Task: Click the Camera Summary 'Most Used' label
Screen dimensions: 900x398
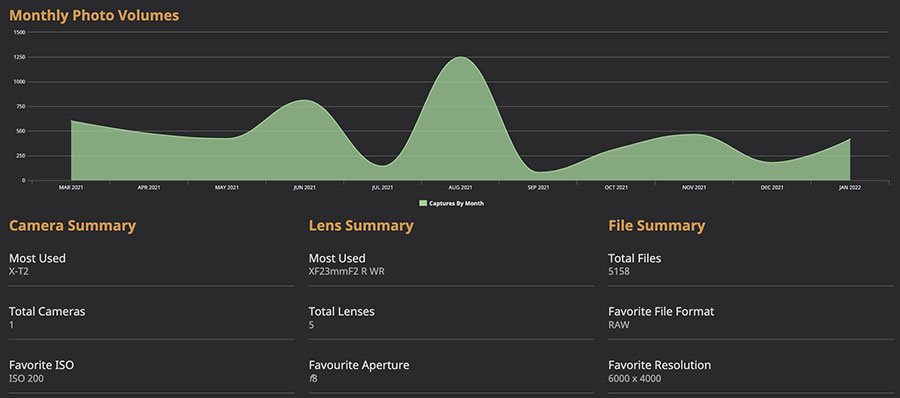Action: coord(37,258)
